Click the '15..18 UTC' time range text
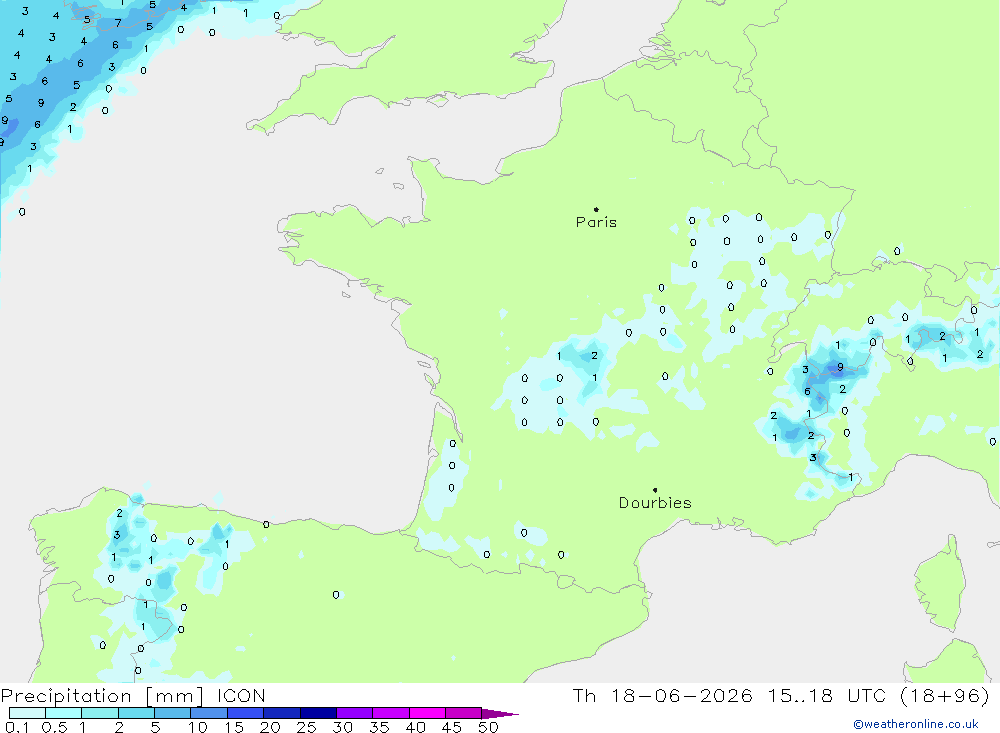This screenshot has height=733, width=1000. (829, 695)
